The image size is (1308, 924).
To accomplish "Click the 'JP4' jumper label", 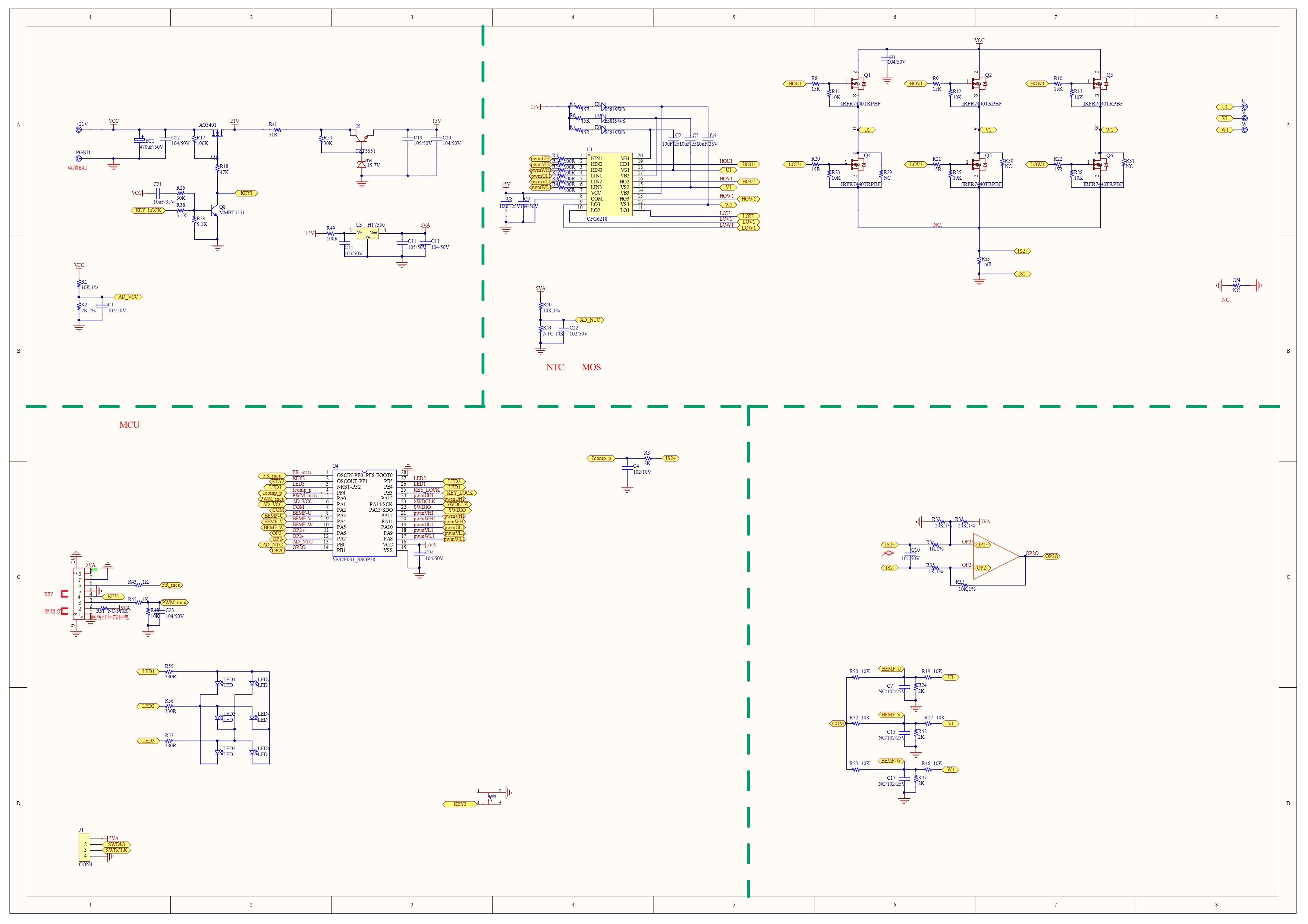I will coord(1237,280).
